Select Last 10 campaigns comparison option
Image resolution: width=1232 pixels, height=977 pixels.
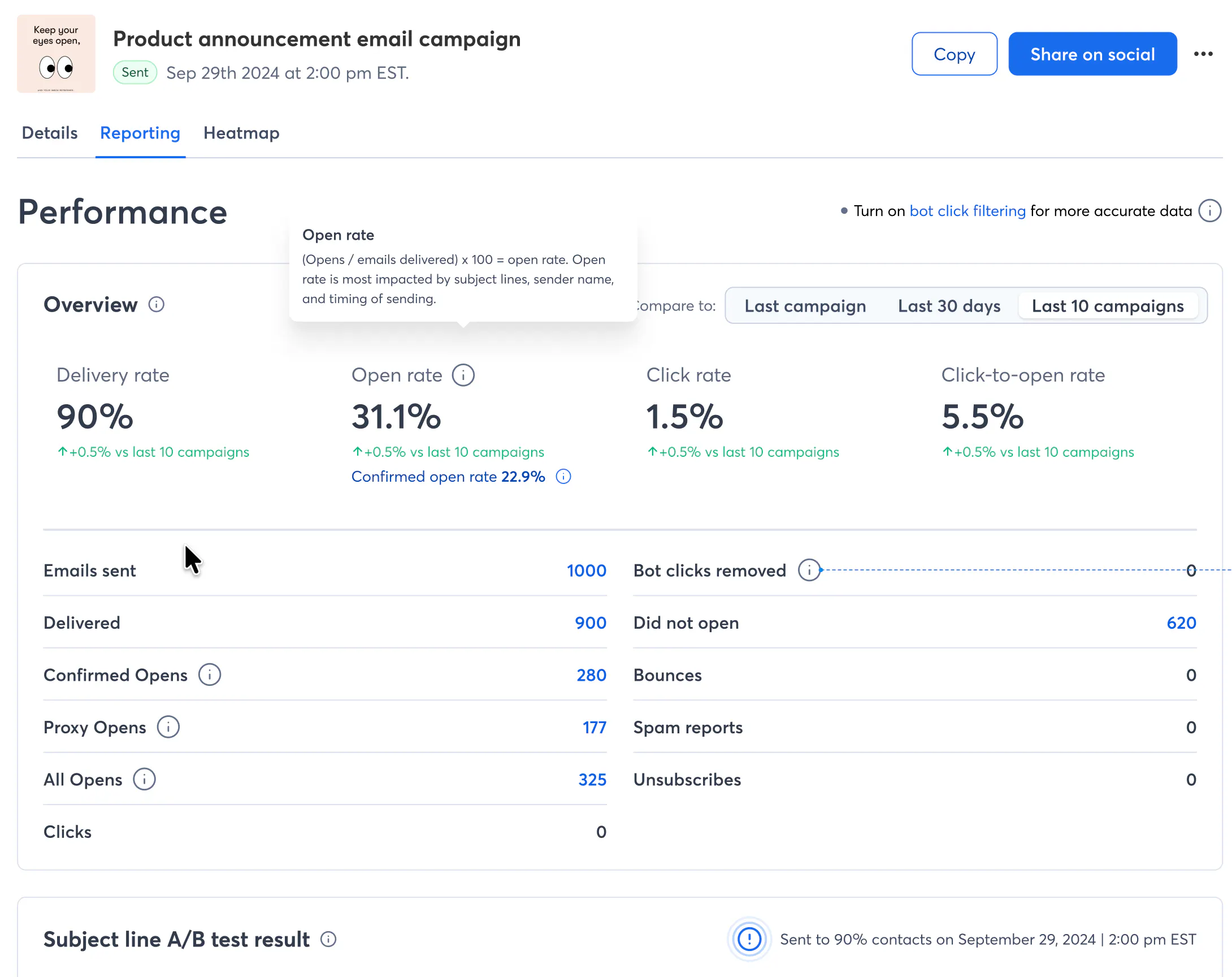point(1107,306)
